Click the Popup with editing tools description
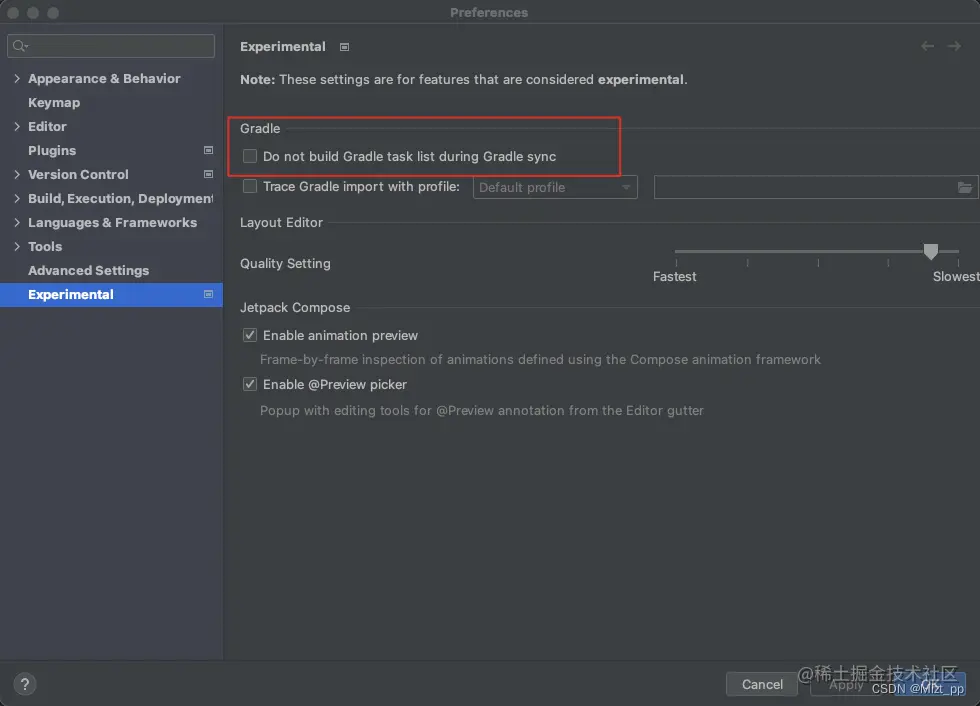Viewport: 980px width, 706px height. 482,411
